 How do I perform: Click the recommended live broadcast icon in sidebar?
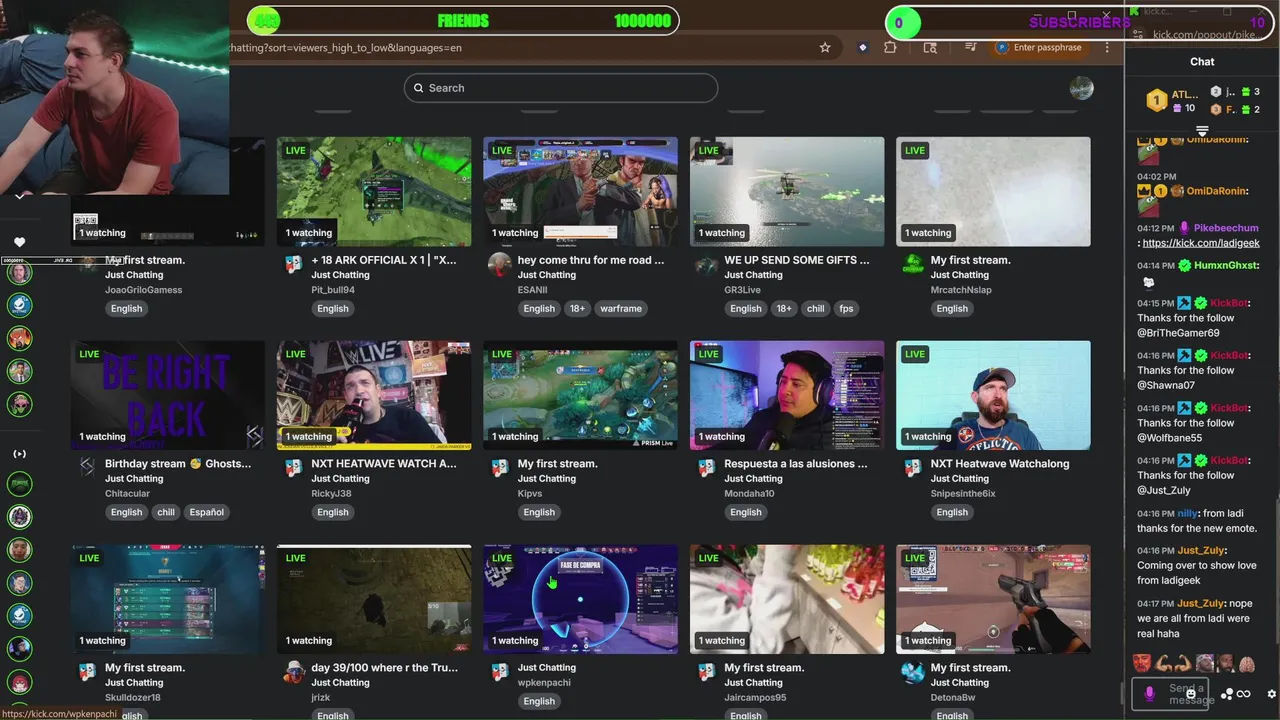coord(19,454)
